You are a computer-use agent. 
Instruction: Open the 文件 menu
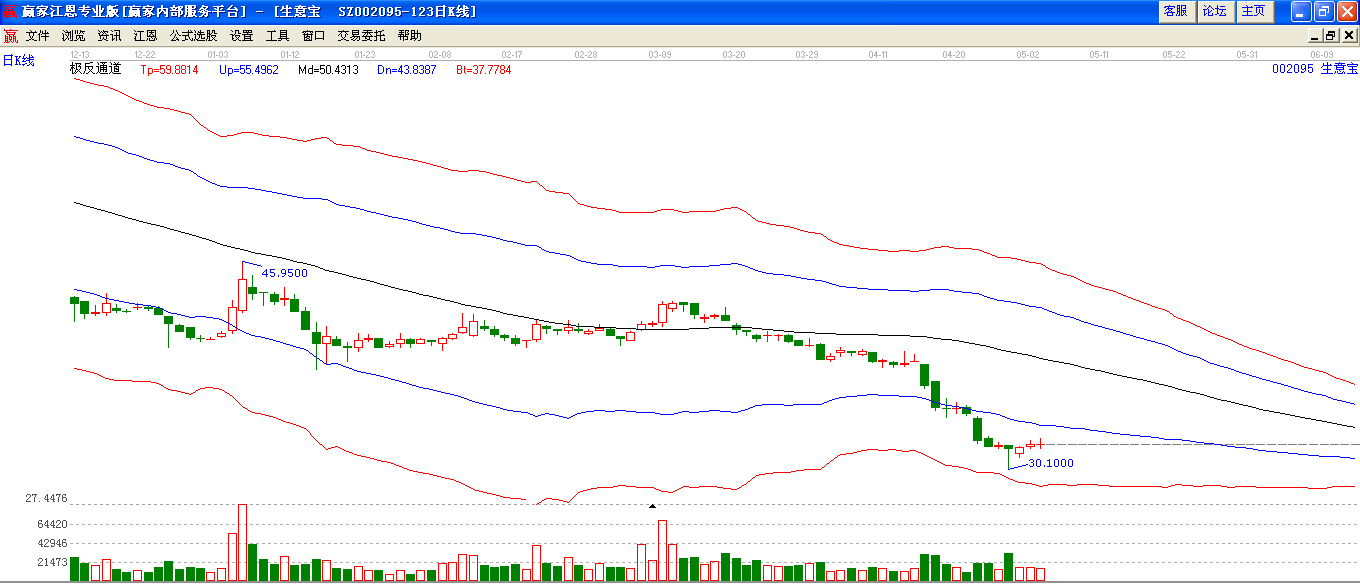(x=38, y=36)
